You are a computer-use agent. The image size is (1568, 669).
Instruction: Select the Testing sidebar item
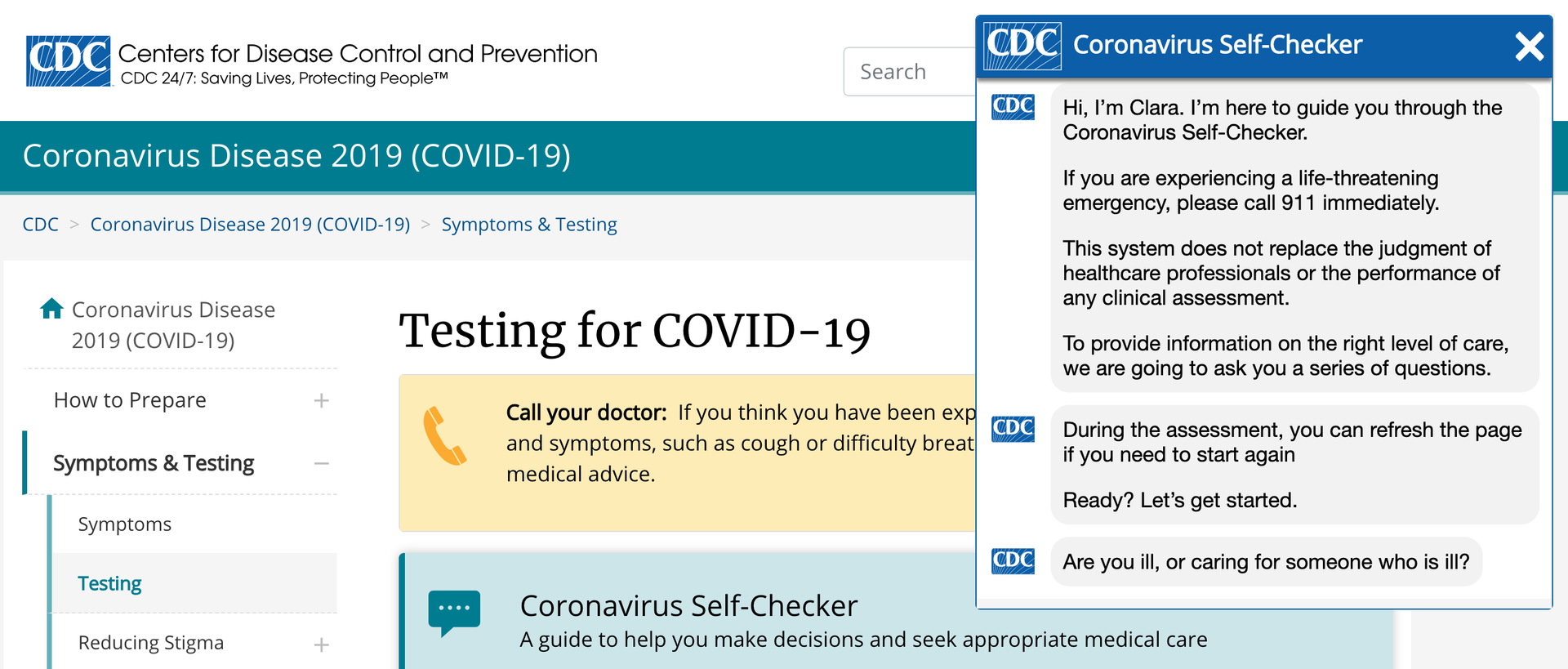pos(109,583)
